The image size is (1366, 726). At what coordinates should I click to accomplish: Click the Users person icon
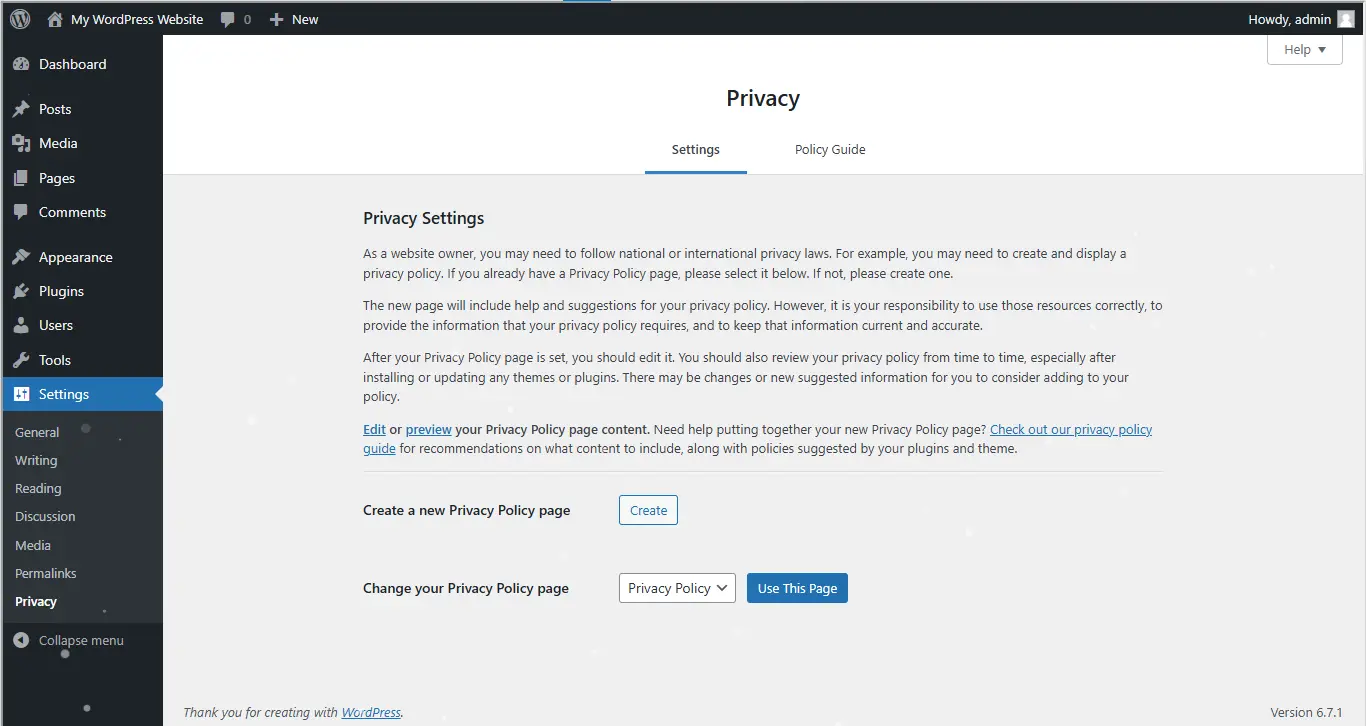pos(21,325)
